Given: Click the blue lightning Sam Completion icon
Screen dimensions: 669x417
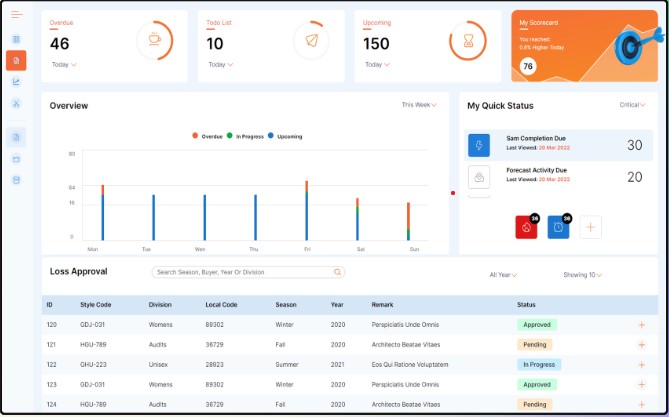Looking at the screenshot, I should coord(479,145).
